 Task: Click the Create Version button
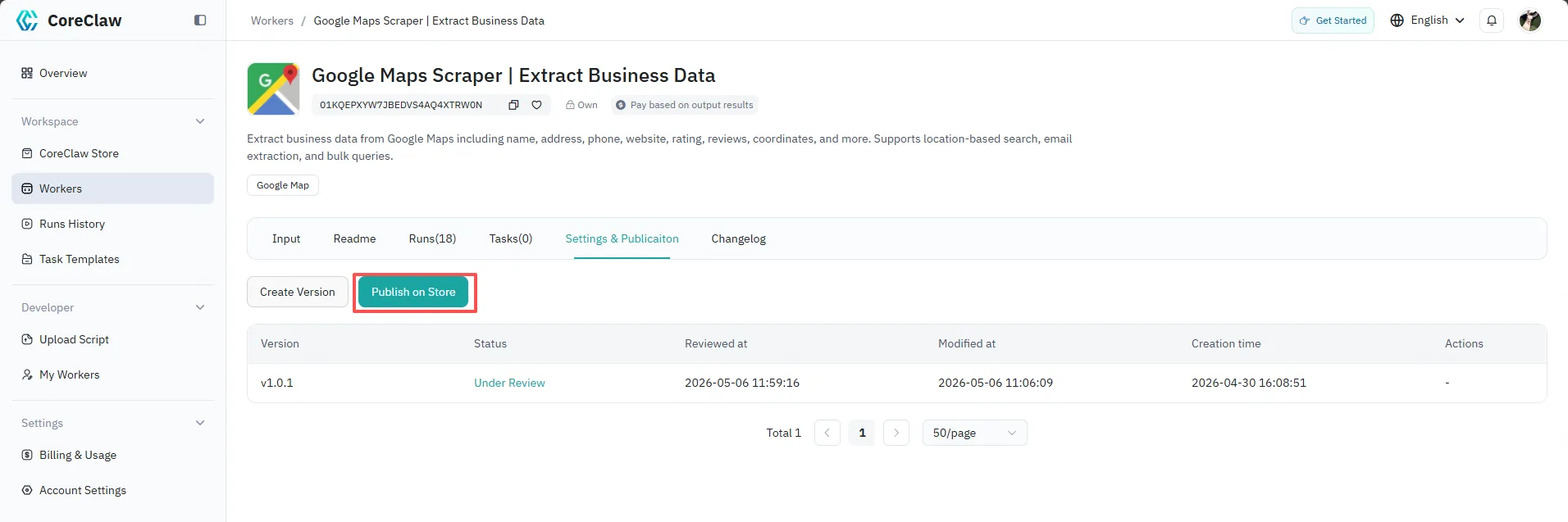[x=298, y=292]
